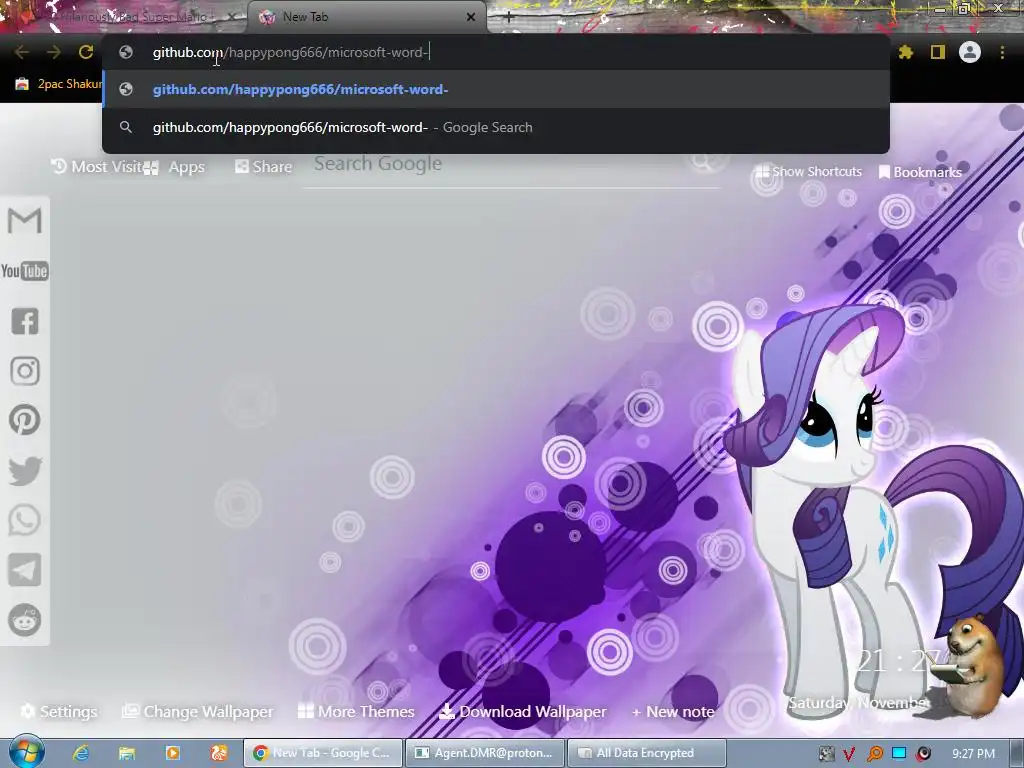Click Change Wallpaper
This screenshot has height=768, width=1024.
(x=198, y=712)
